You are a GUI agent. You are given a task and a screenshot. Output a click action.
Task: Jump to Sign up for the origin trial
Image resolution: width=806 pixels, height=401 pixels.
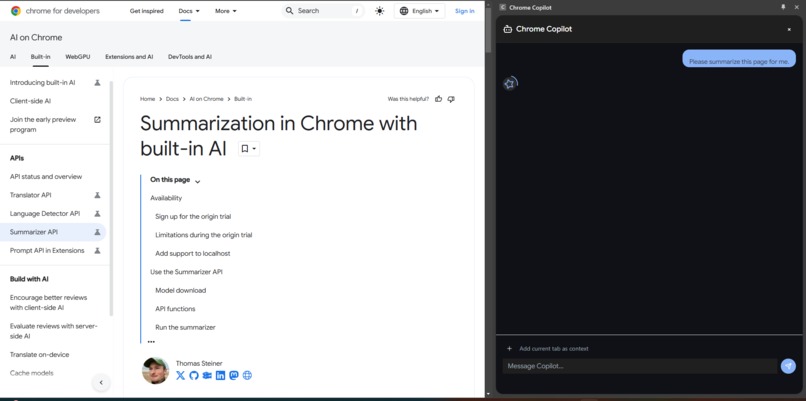tap(193, 217)
